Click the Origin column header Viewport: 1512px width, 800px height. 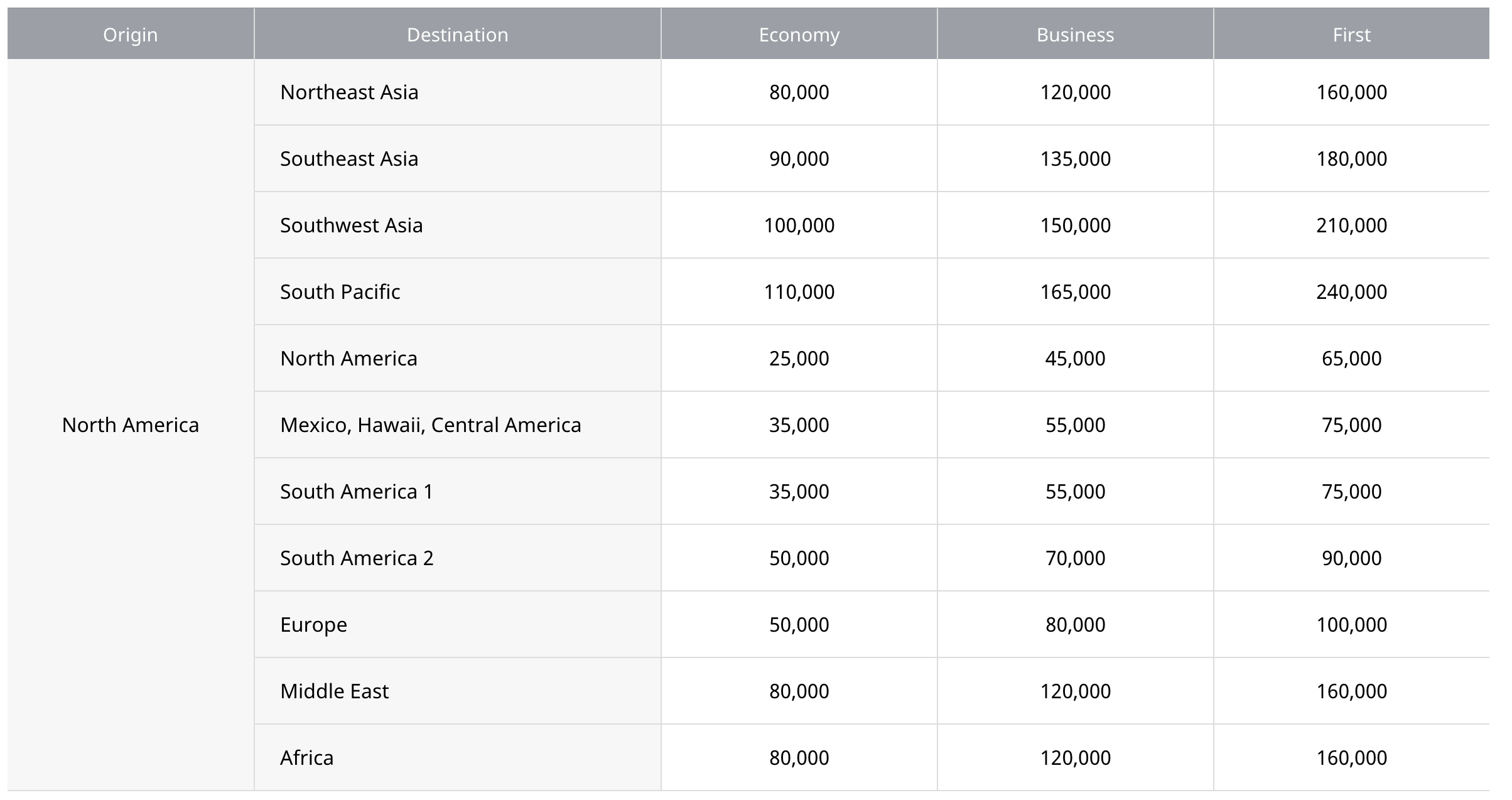[131, 35]
